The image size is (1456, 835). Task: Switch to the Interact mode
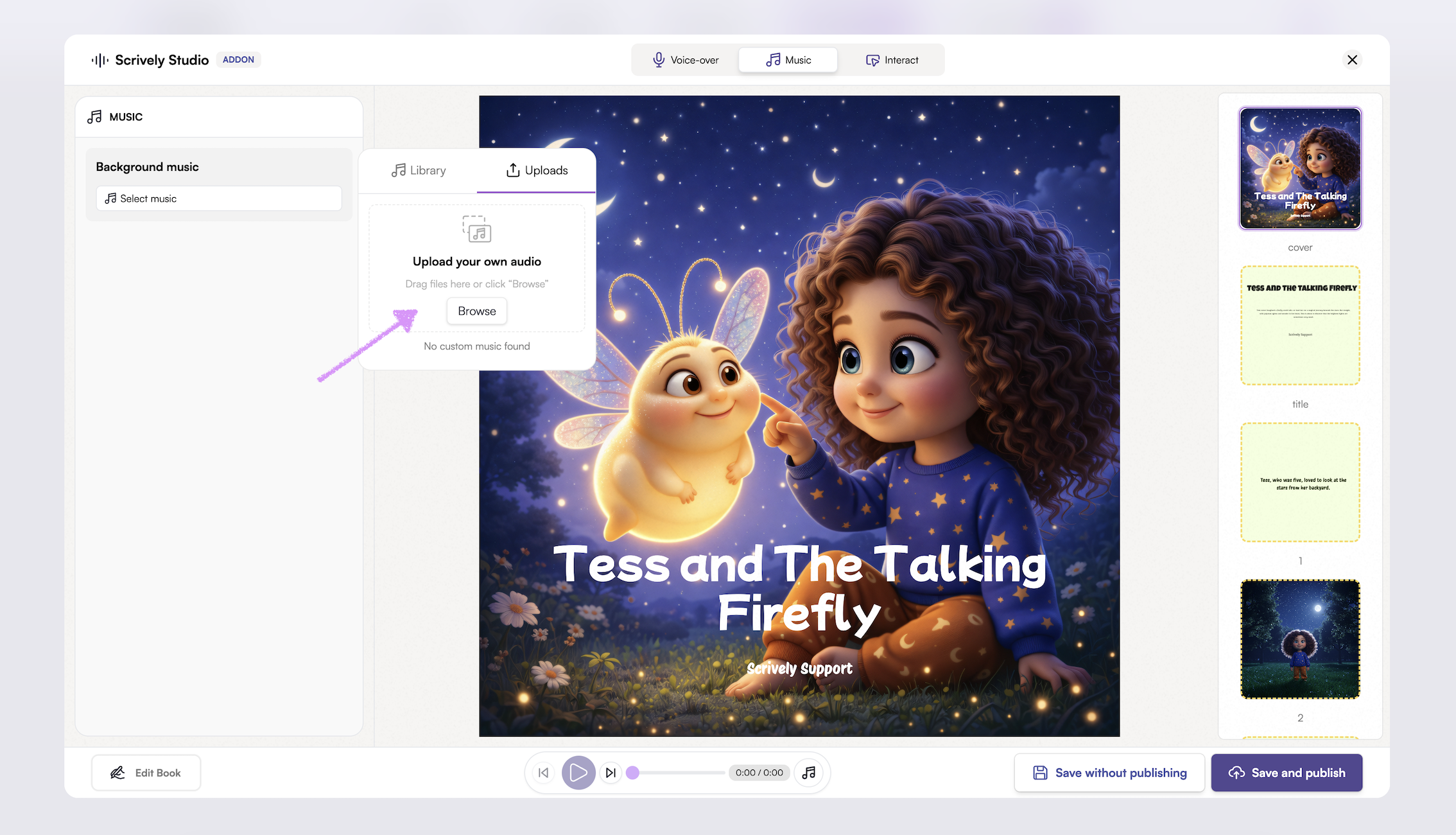coord(892,60)
